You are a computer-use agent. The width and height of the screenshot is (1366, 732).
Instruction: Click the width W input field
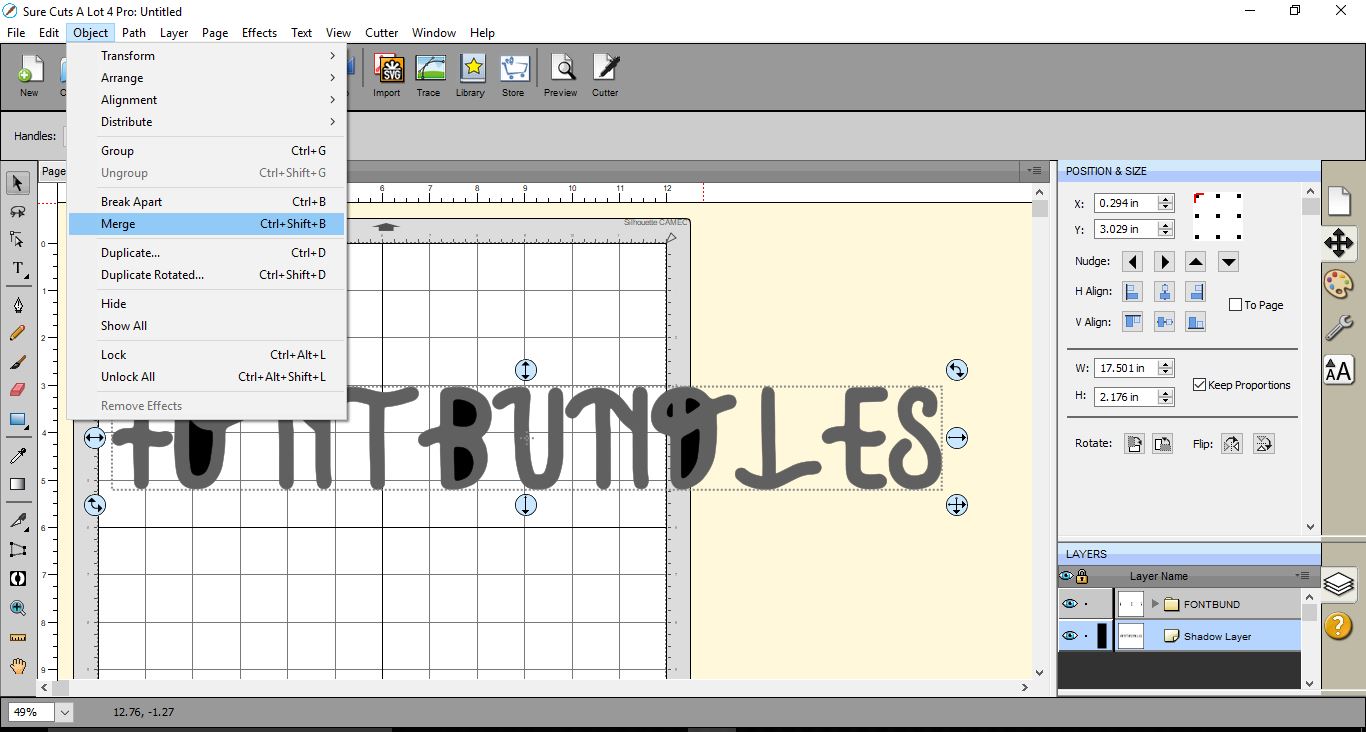coord(1126,368)
